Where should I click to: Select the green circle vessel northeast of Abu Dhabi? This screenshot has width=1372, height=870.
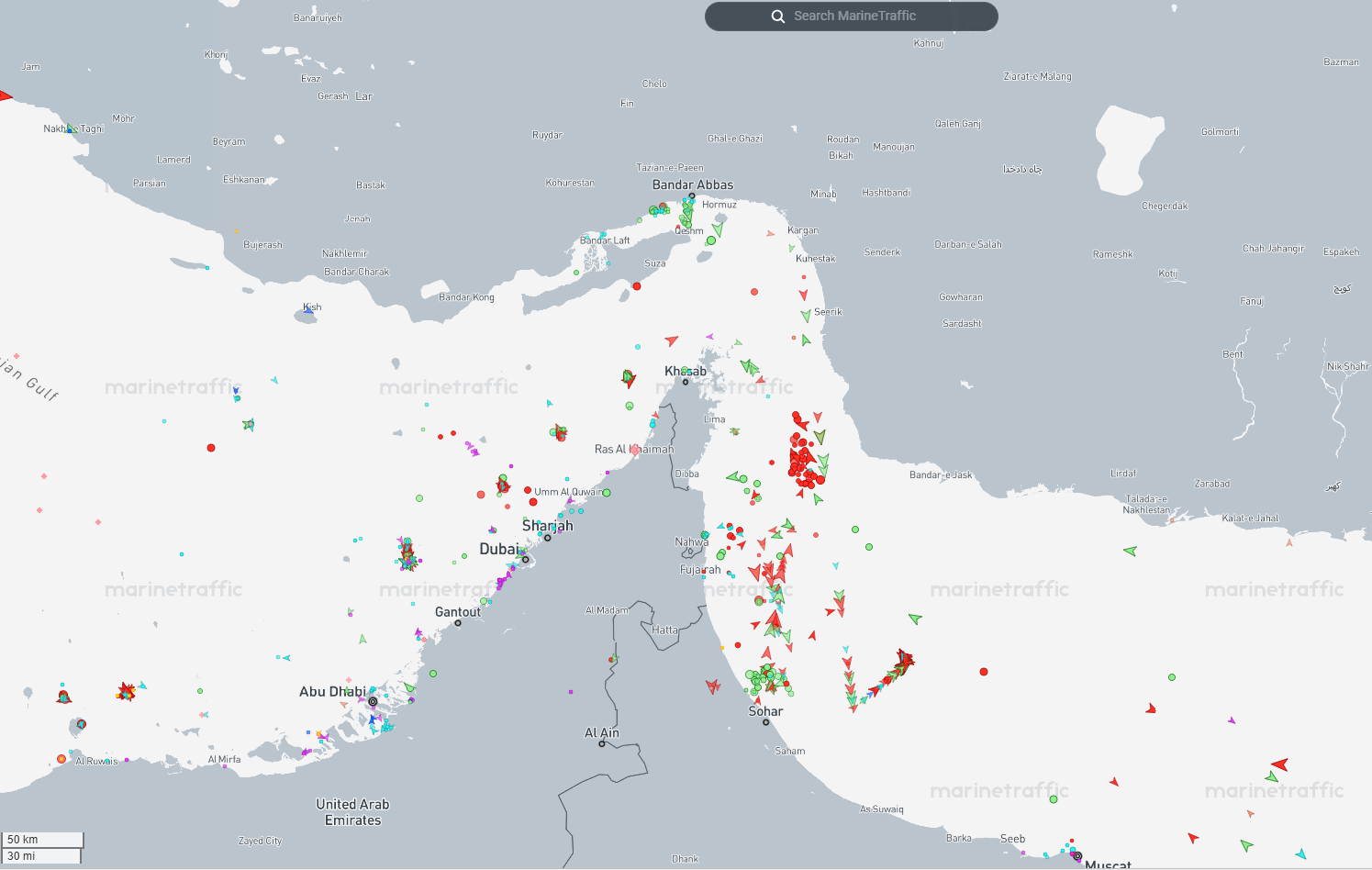[x=433, y=674]
